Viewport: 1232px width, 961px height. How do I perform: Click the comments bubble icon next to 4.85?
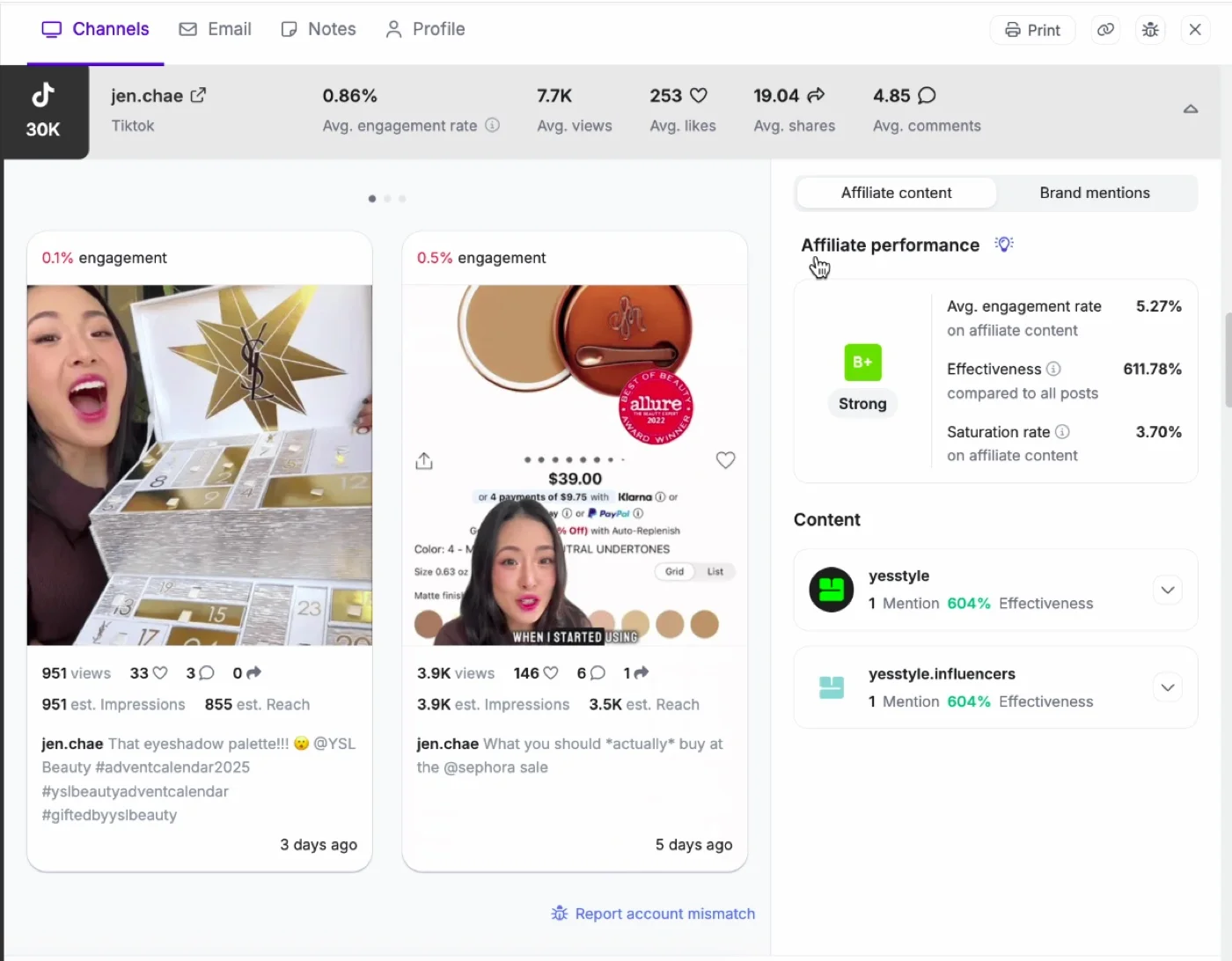click(x=927, y=95)
